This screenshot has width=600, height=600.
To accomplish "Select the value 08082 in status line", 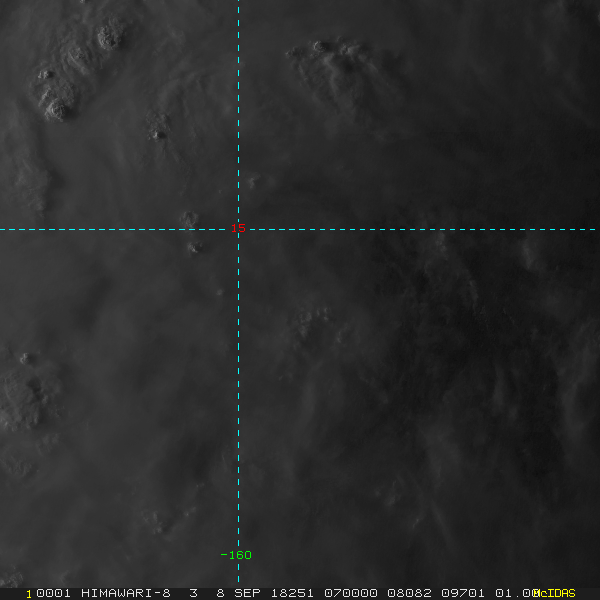I will coord(409,593).
